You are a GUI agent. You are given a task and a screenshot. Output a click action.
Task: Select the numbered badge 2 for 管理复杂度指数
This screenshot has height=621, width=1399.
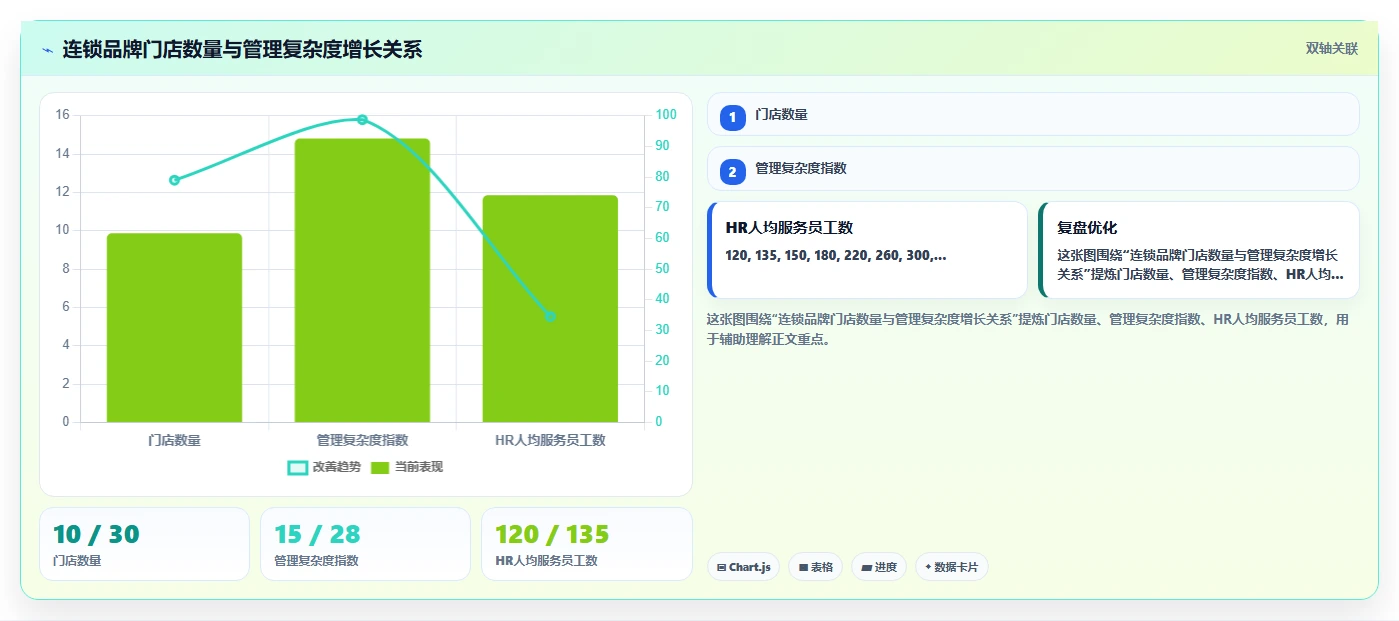click(x=733, y=172)
